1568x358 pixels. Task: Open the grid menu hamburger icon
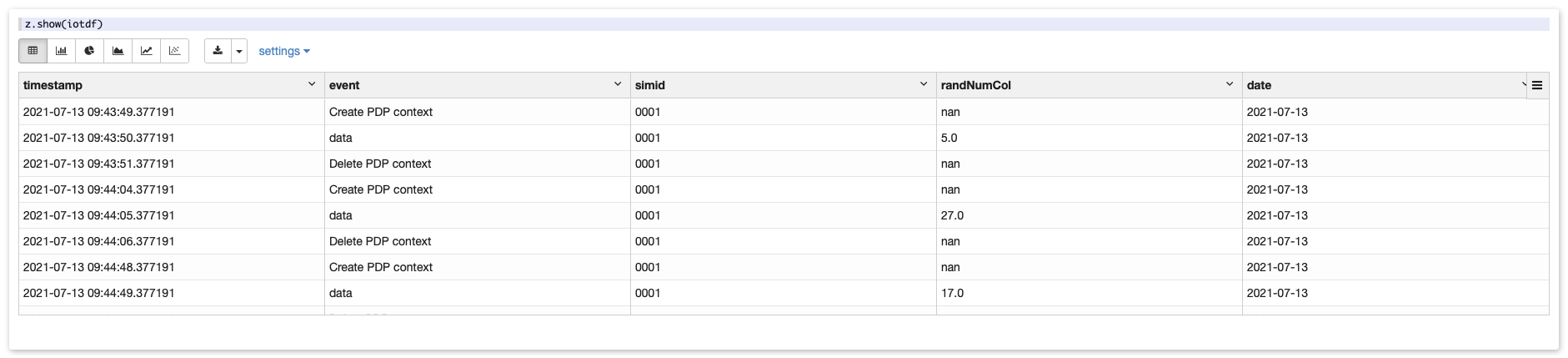coord(1537,85)
